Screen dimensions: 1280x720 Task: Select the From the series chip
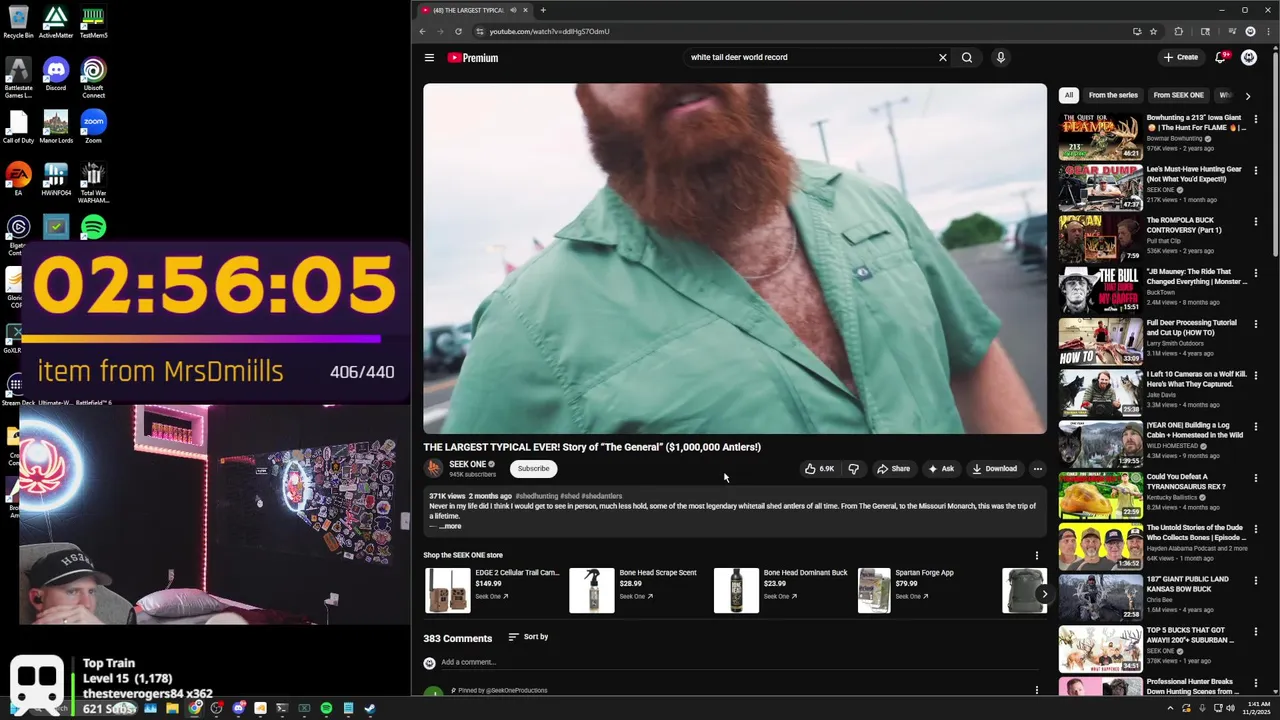pos(1113,95)
